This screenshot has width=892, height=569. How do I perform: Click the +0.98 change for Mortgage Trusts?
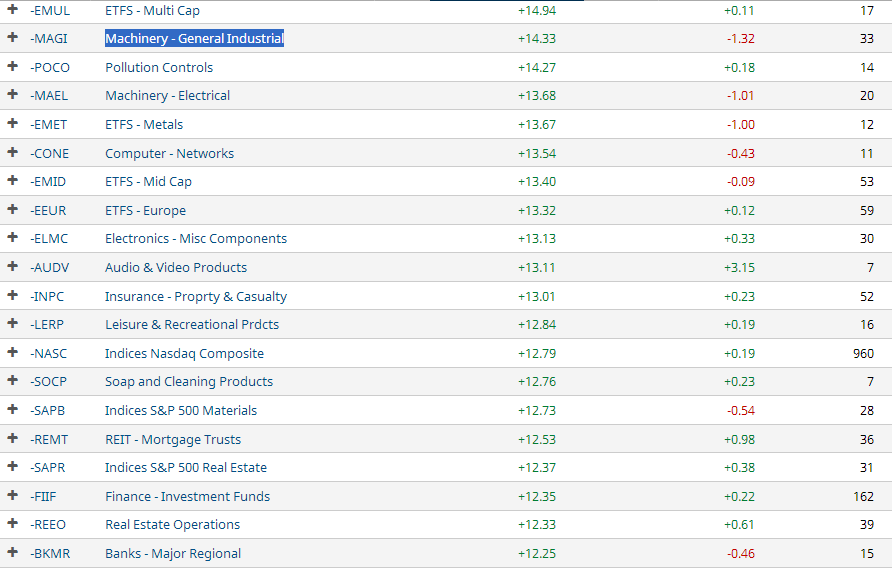[739, 440]
